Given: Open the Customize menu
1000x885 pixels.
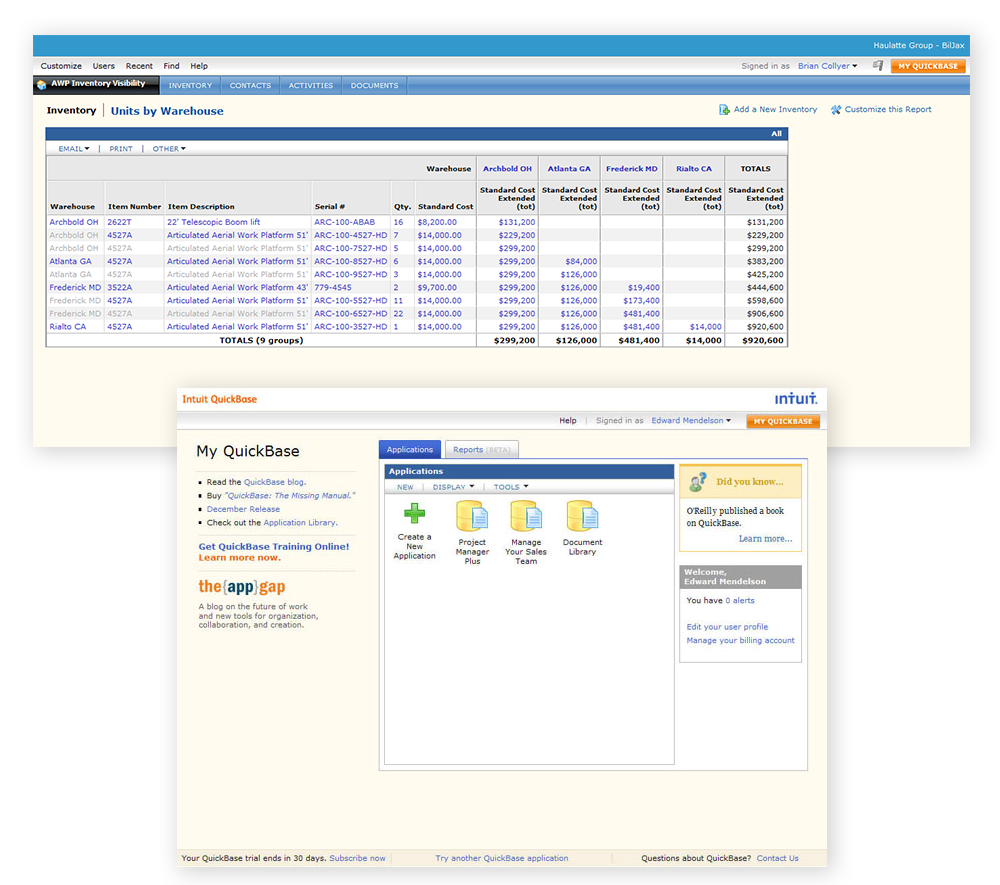Looking at the screenshot, I should point(61,66).
